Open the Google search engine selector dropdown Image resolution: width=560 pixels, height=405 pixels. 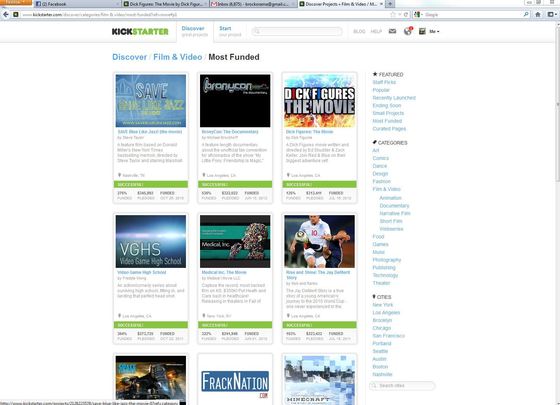pyautogui.click(x=418, y=15)
